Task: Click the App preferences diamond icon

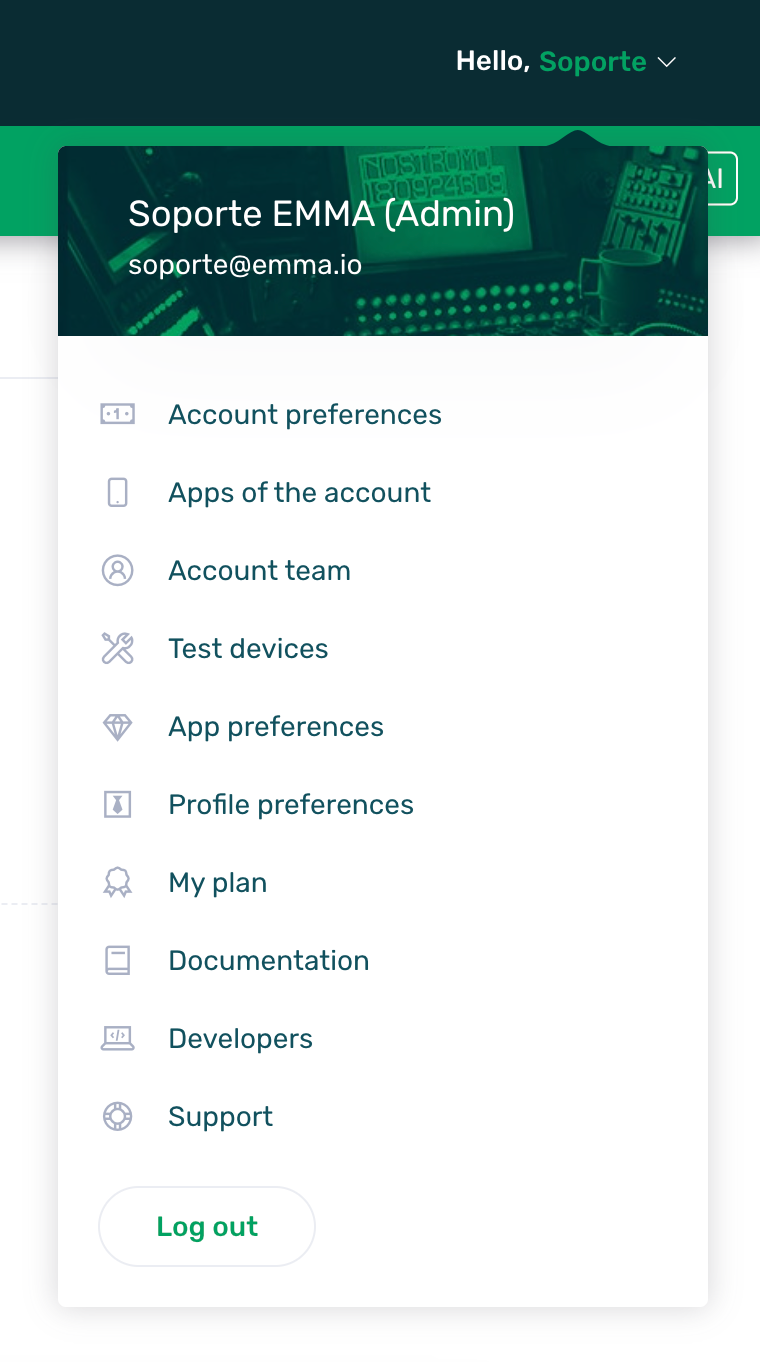Action: [x=117, y=726]
